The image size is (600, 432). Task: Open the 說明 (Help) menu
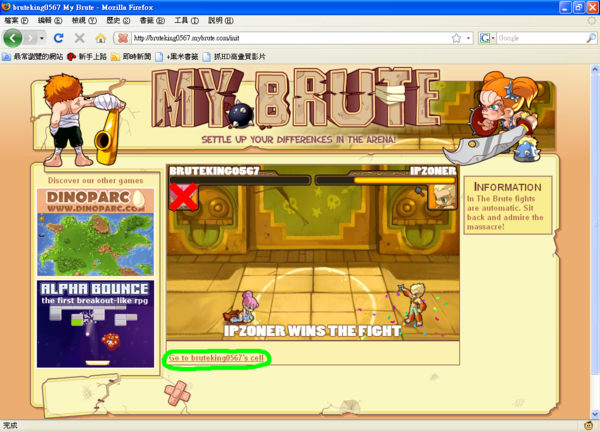click(220, 21)
